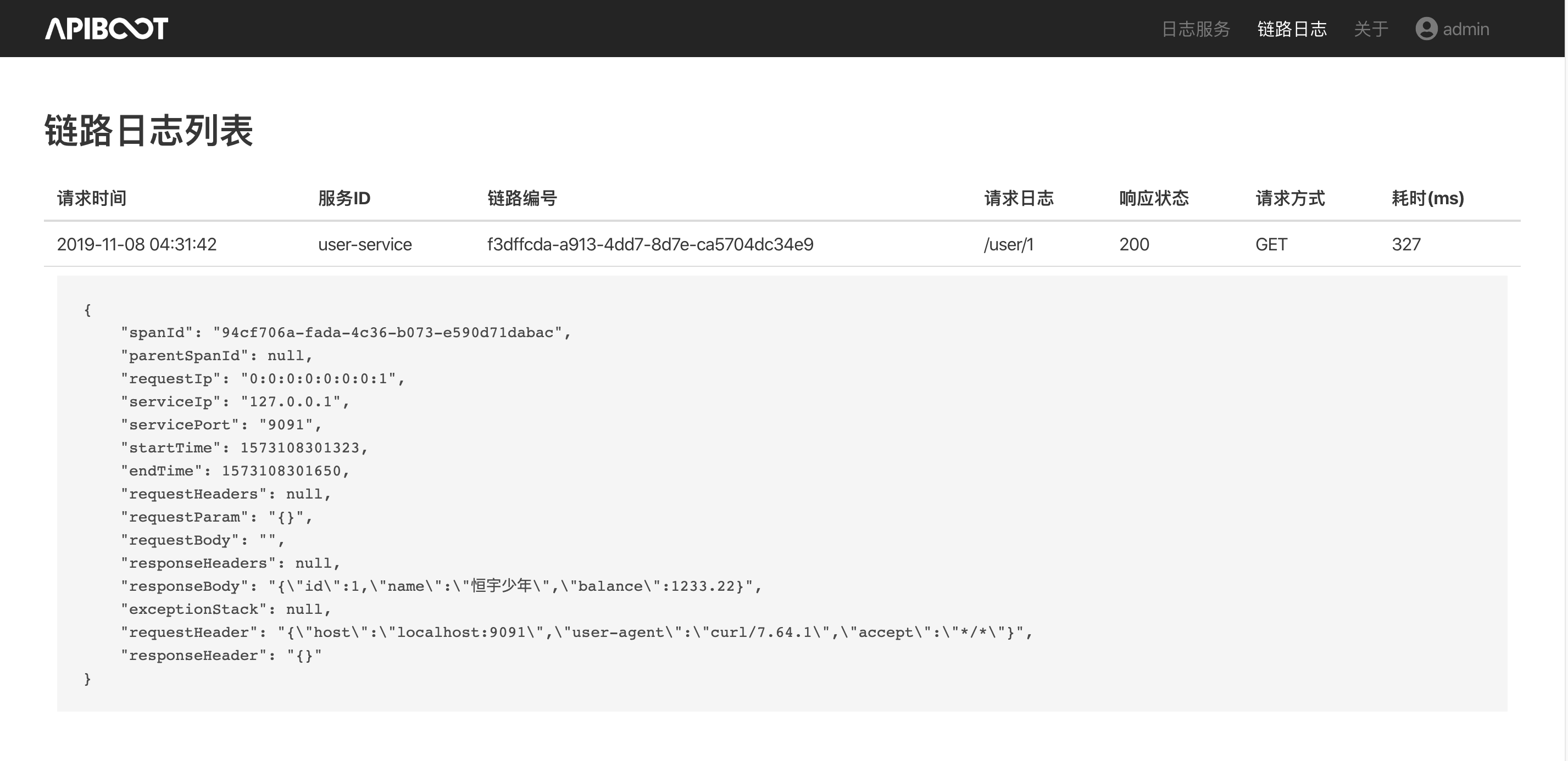Click the 响应状态 column header
Screen dimensions: 1568x761
1154,198
